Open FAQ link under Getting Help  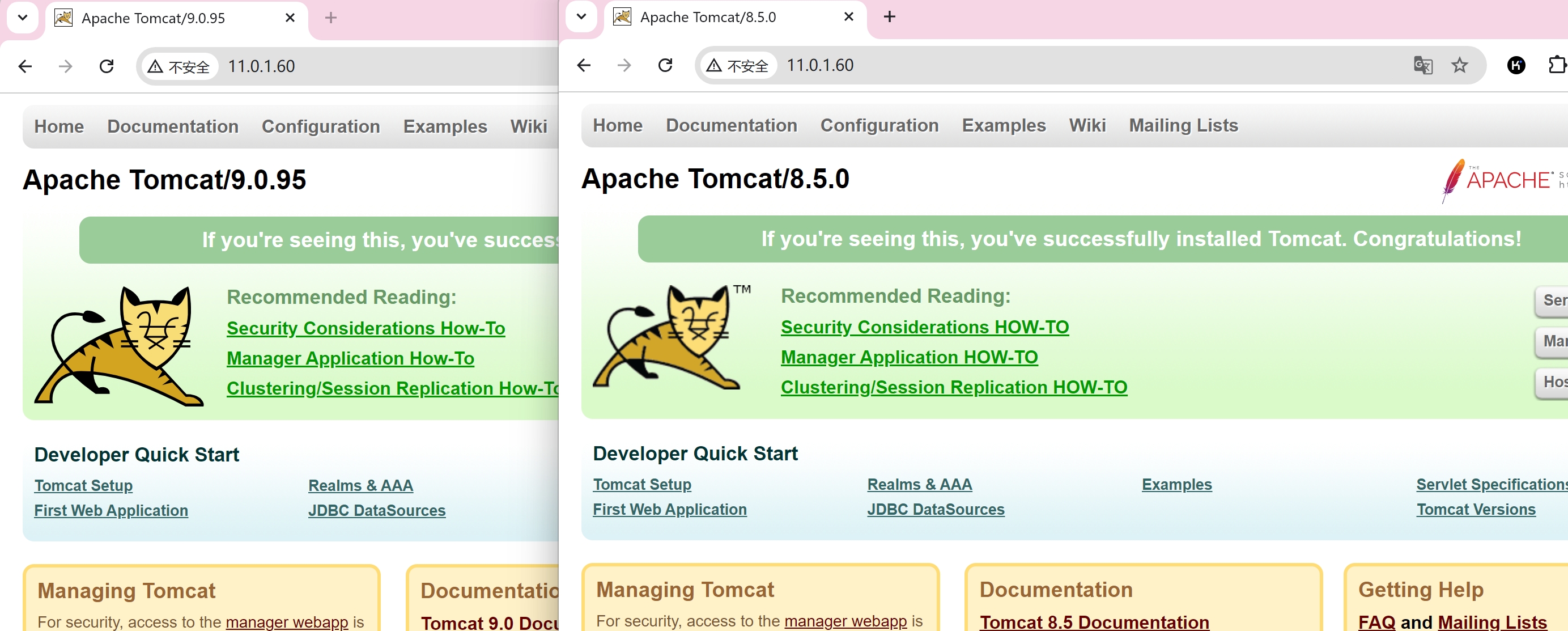[1376, 622]
